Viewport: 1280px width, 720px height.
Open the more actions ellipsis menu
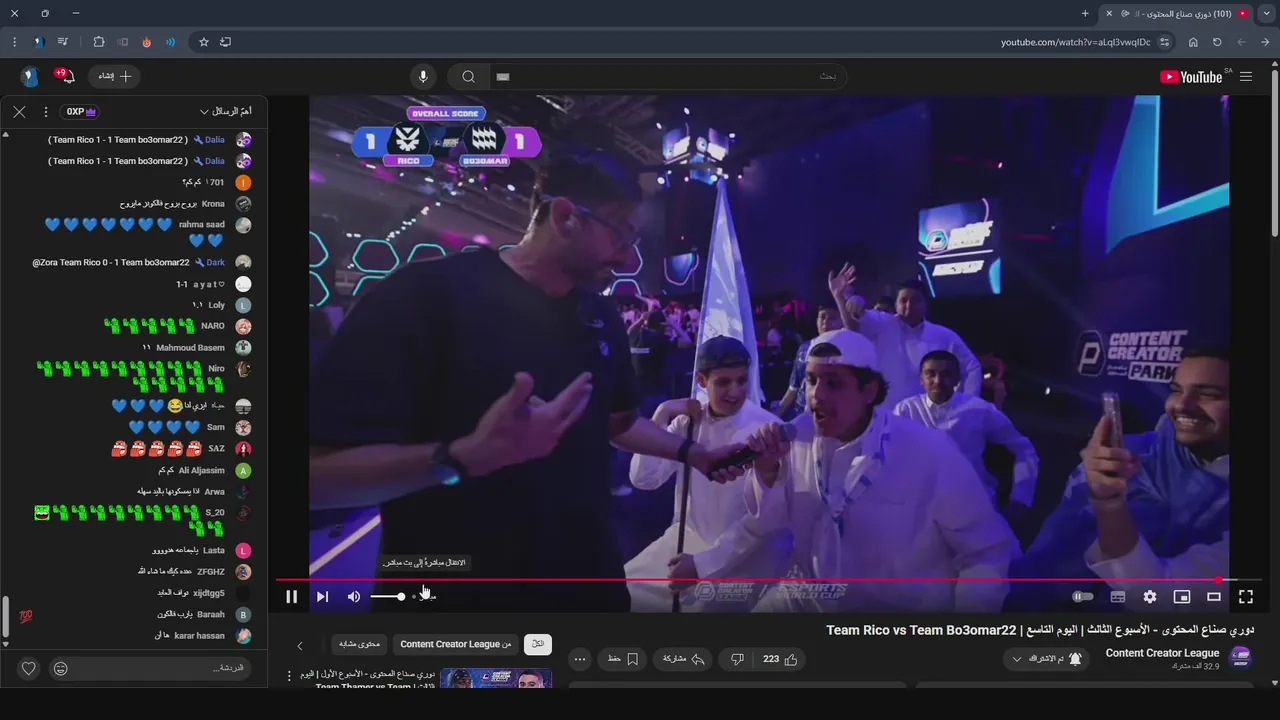[579, 659]
